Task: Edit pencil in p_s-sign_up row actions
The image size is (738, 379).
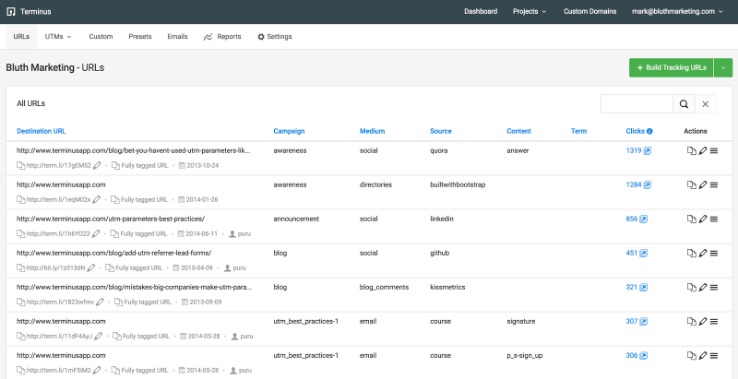Action: pos(703,355)
